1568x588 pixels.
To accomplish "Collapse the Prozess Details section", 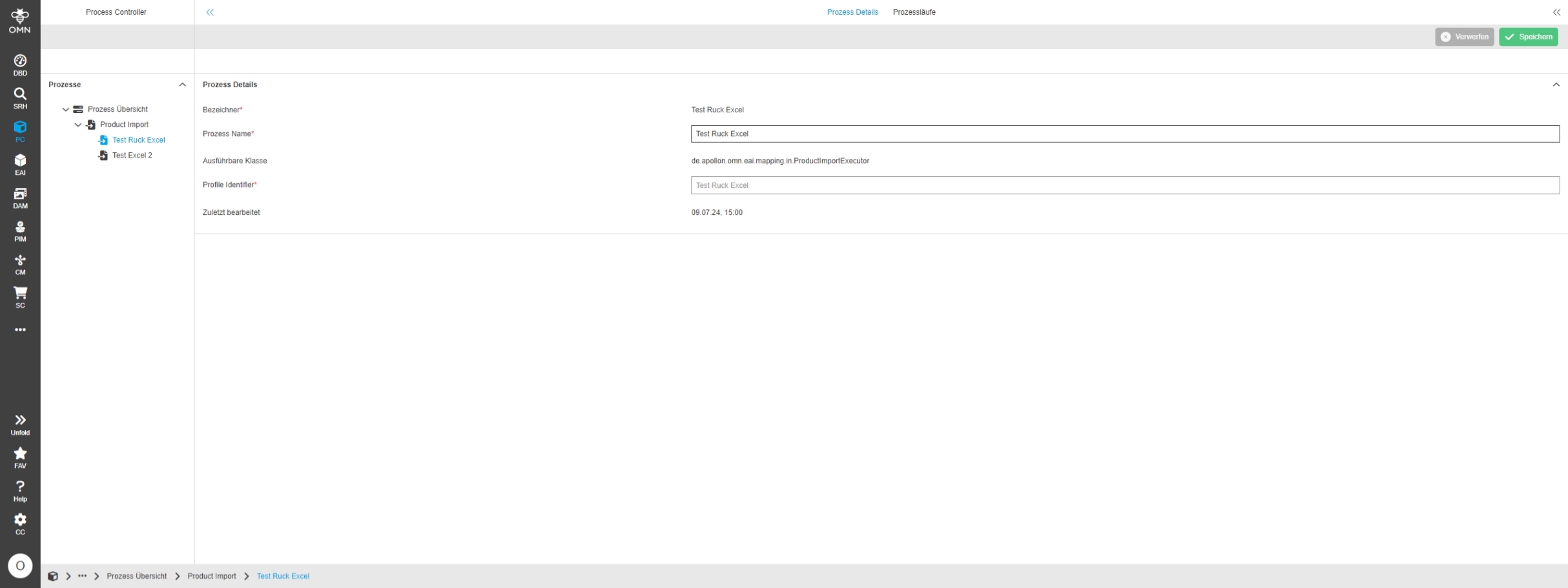I will (1556, 85).
